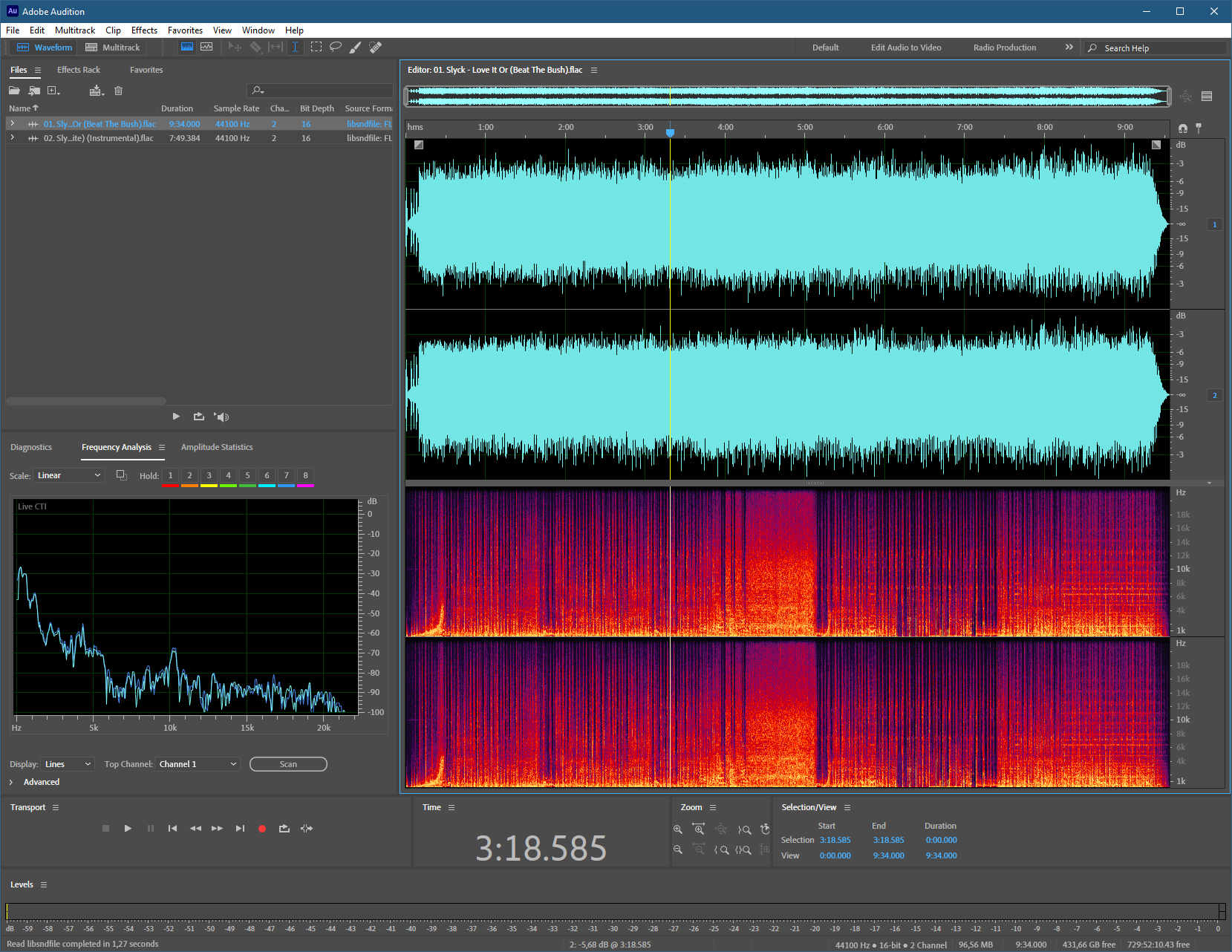Expand 02. Instrumental flac file entry

12,137
